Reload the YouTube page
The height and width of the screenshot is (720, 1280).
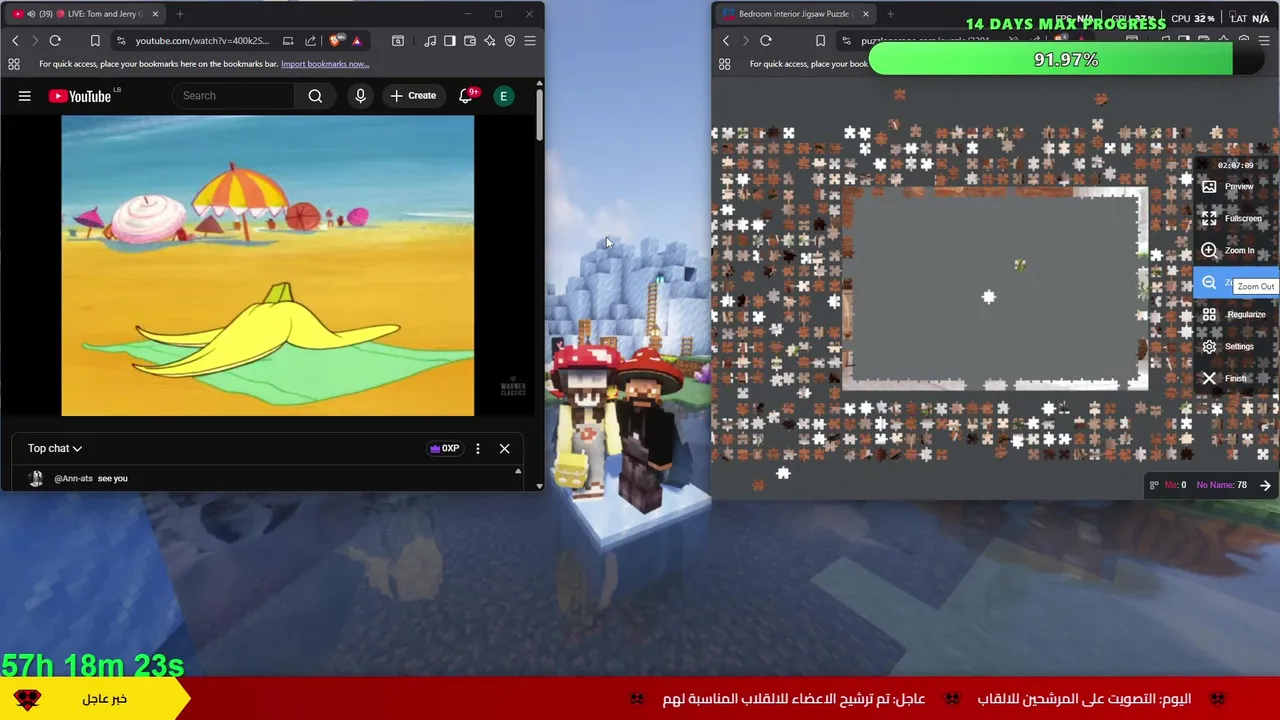[x=55, y=41]
